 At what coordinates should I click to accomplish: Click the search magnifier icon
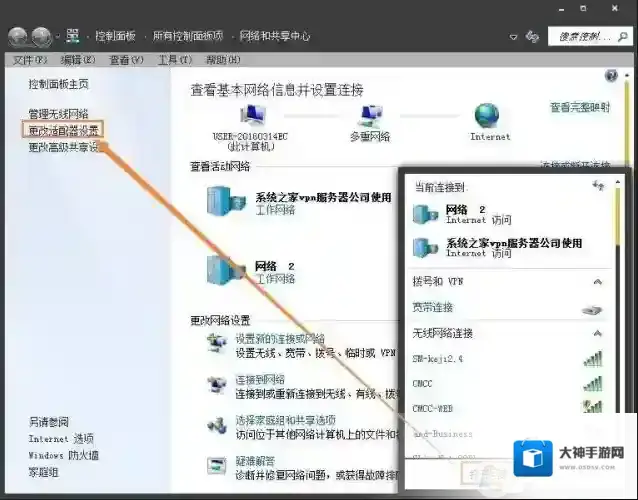623,37
